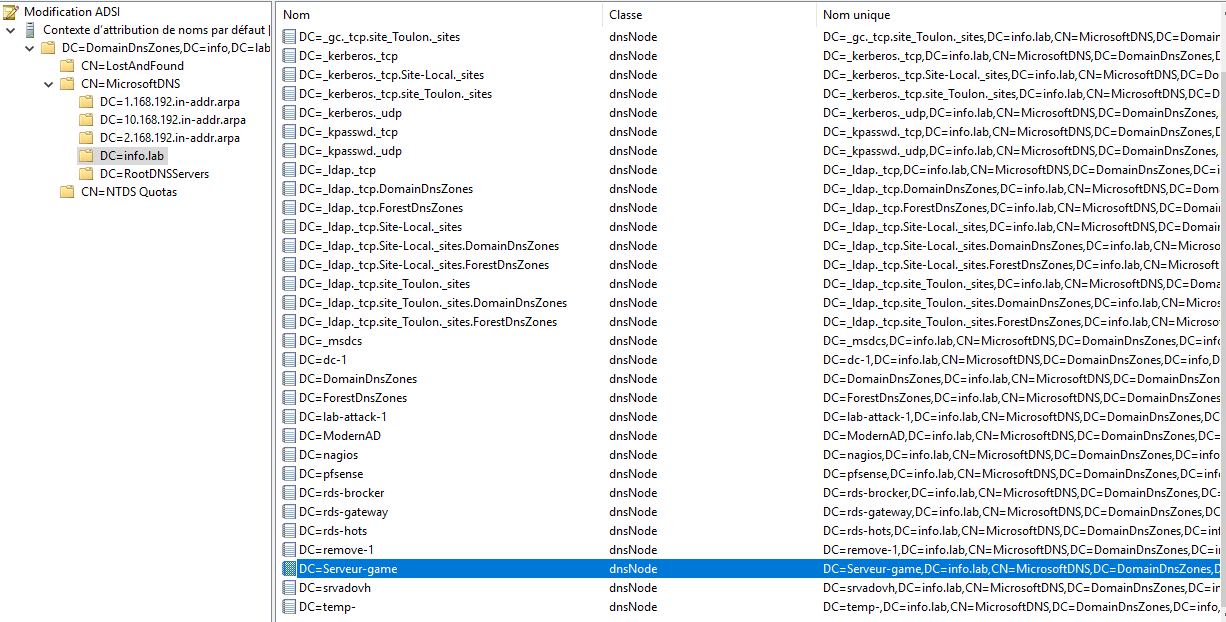Click the dnsNode icon of DC=_kerberos._udp

[289, 113]
